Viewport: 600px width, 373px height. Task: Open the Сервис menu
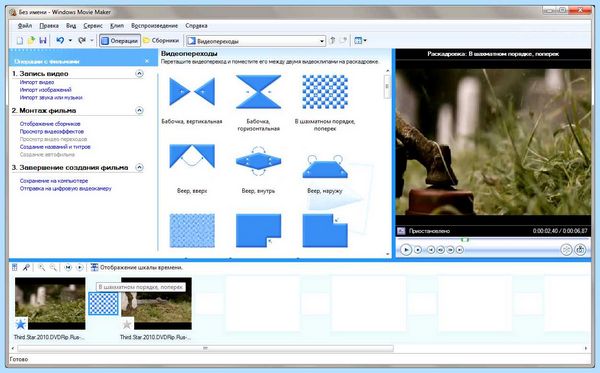coord(93,26)
